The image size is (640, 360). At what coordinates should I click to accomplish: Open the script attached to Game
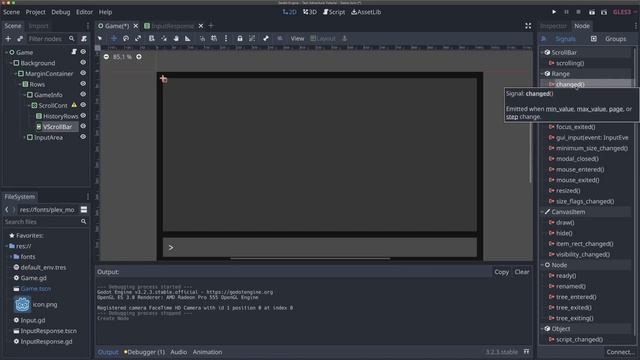74,52
